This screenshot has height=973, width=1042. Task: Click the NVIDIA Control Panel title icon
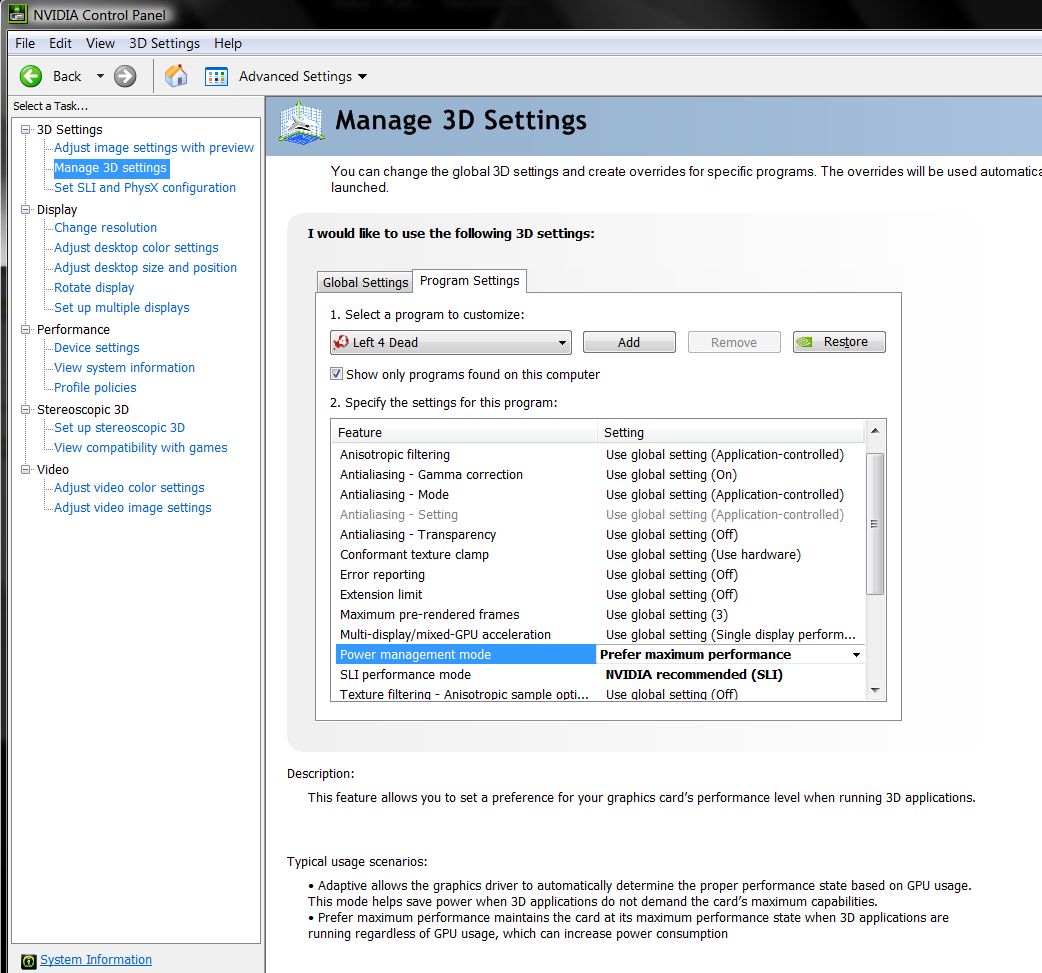(18, 14)
